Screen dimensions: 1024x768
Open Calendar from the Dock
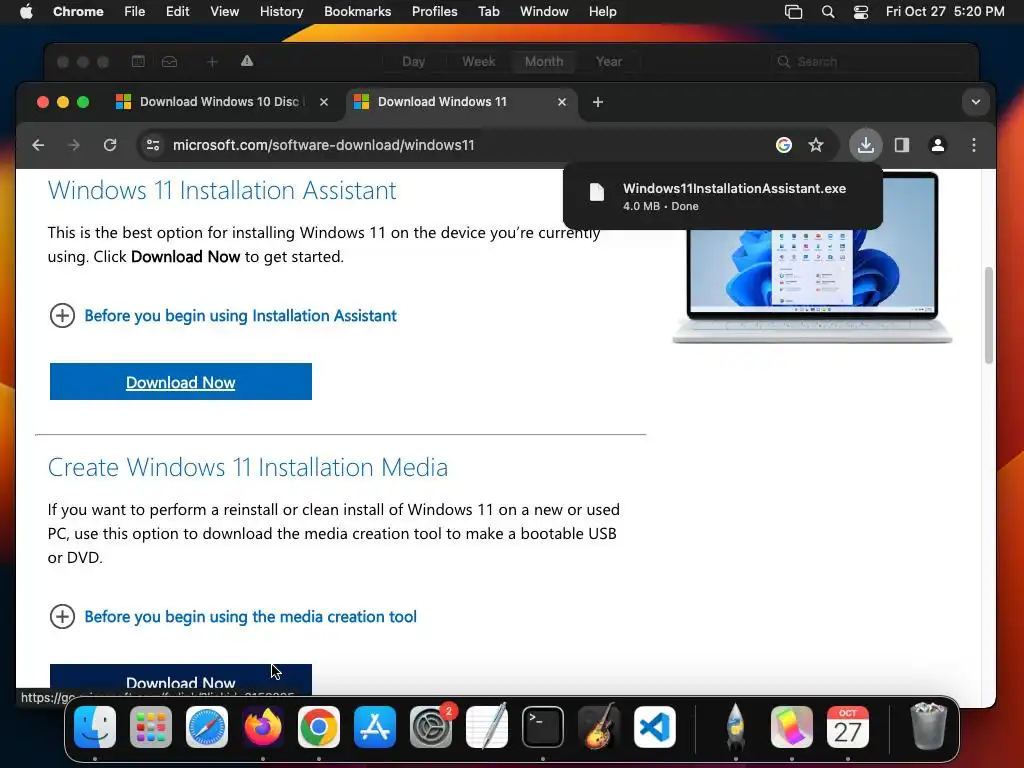[848, 727]
